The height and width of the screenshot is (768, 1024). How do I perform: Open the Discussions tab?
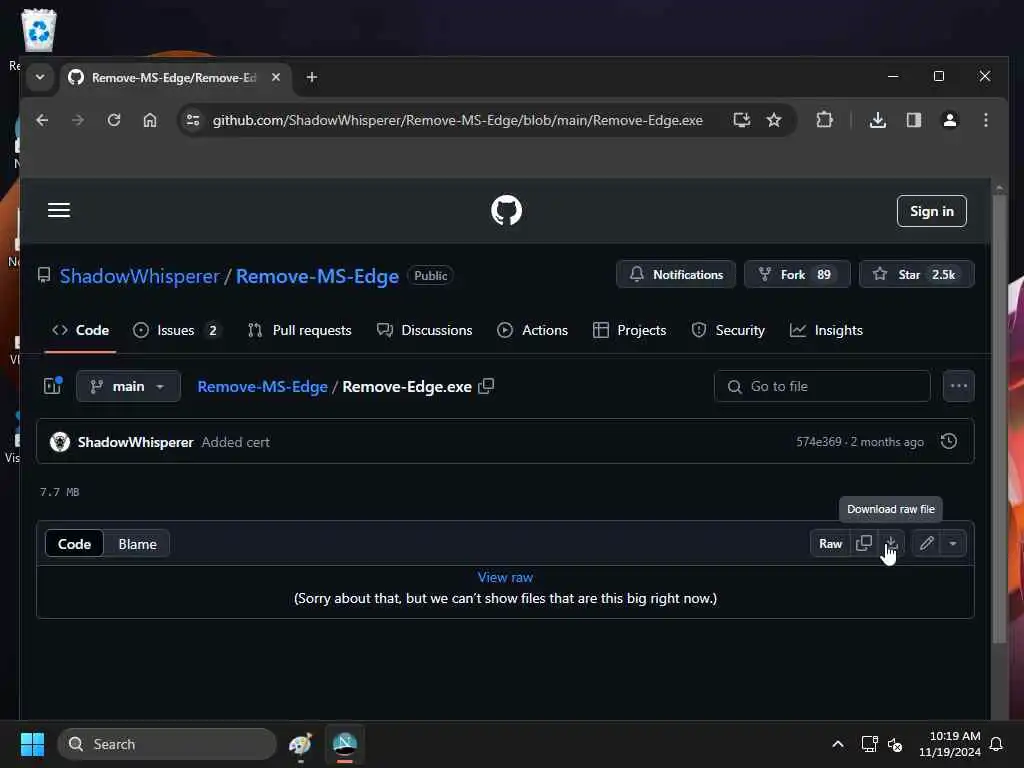click(424, 330)
